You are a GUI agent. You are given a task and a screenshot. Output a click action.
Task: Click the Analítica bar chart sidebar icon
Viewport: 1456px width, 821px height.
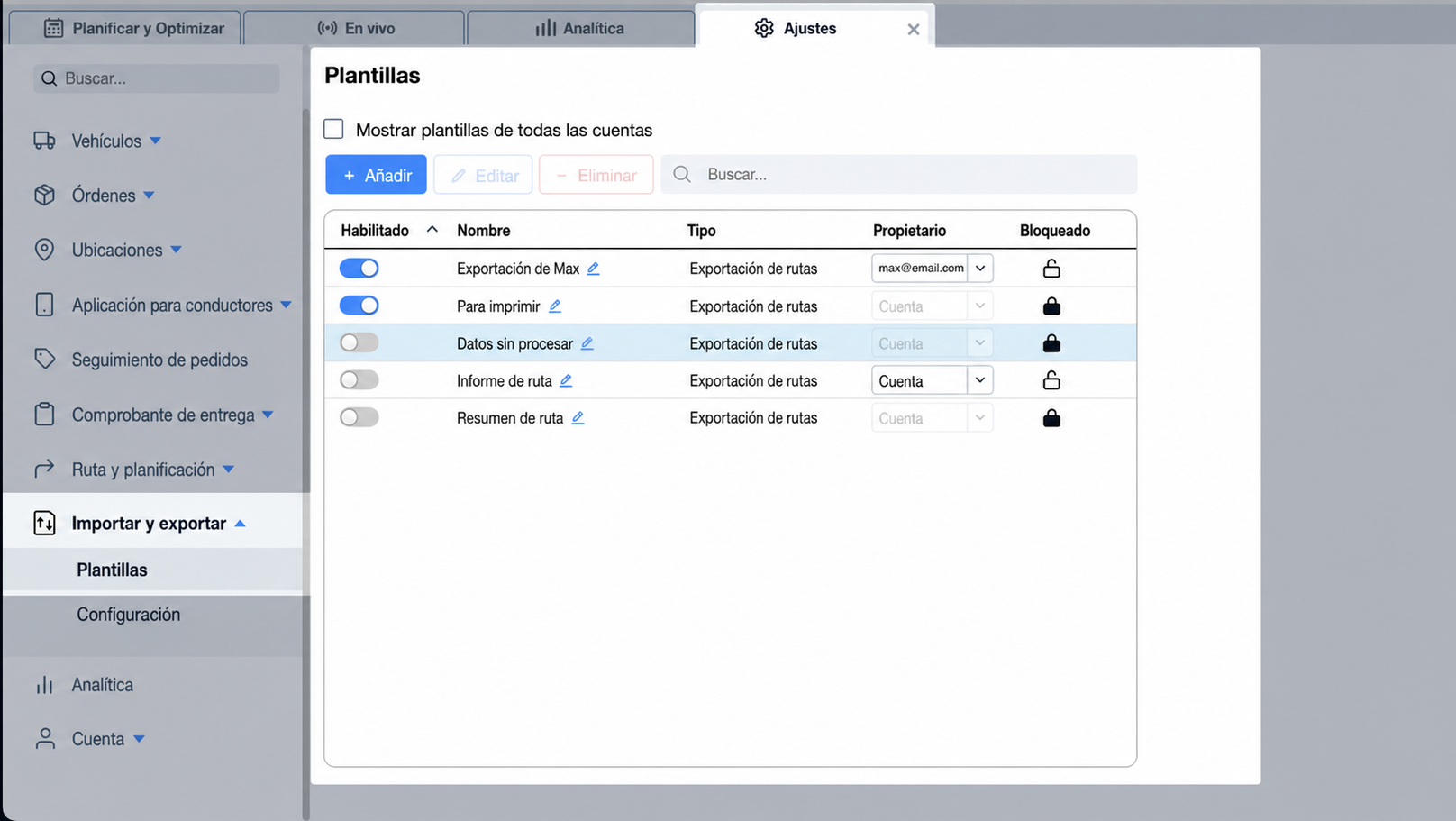44,685
